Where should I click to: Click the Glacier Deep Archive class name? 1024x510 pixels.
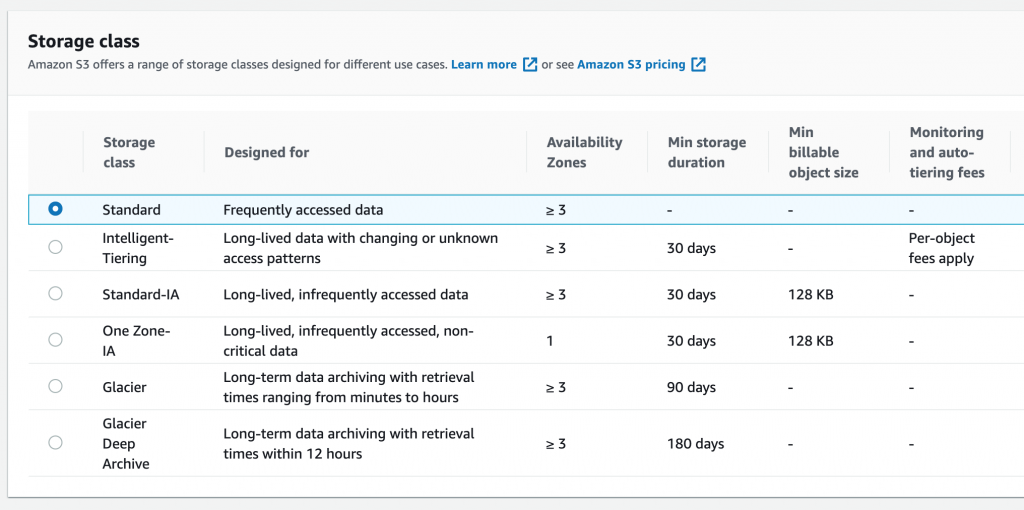126,443
